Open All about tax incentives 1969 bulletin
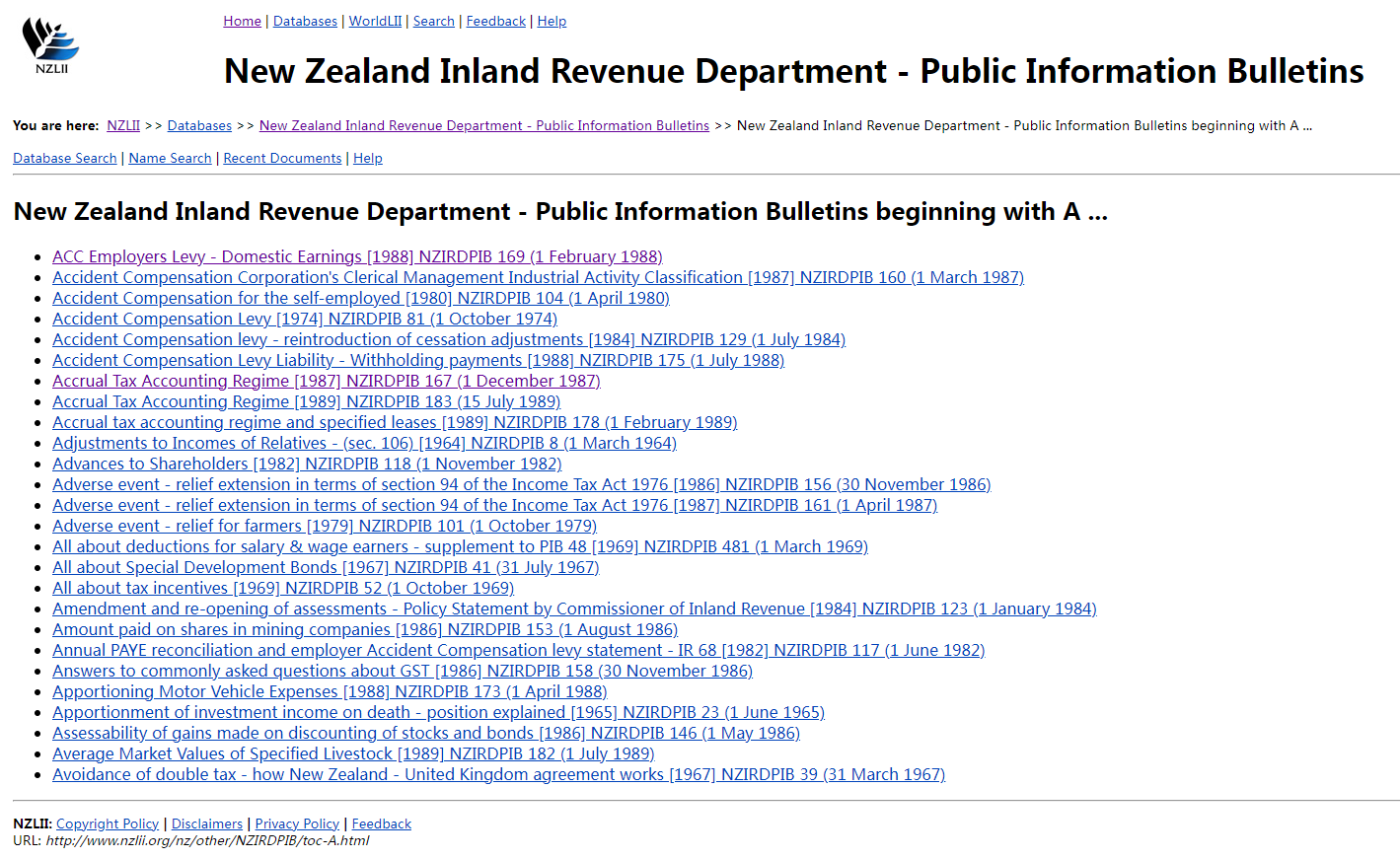The image size is (1400, 859). click(x=283, y=588)
